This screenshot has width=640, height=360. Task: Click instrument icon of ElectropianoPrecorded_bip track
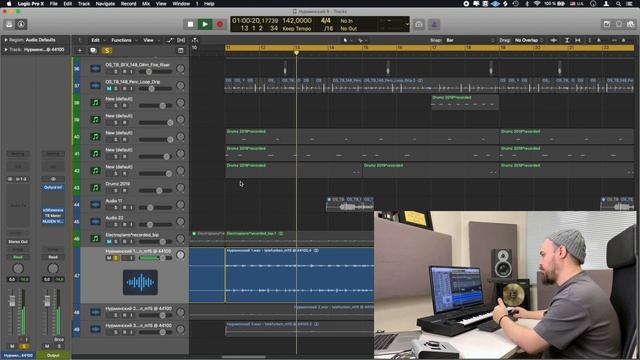point(96,239)
